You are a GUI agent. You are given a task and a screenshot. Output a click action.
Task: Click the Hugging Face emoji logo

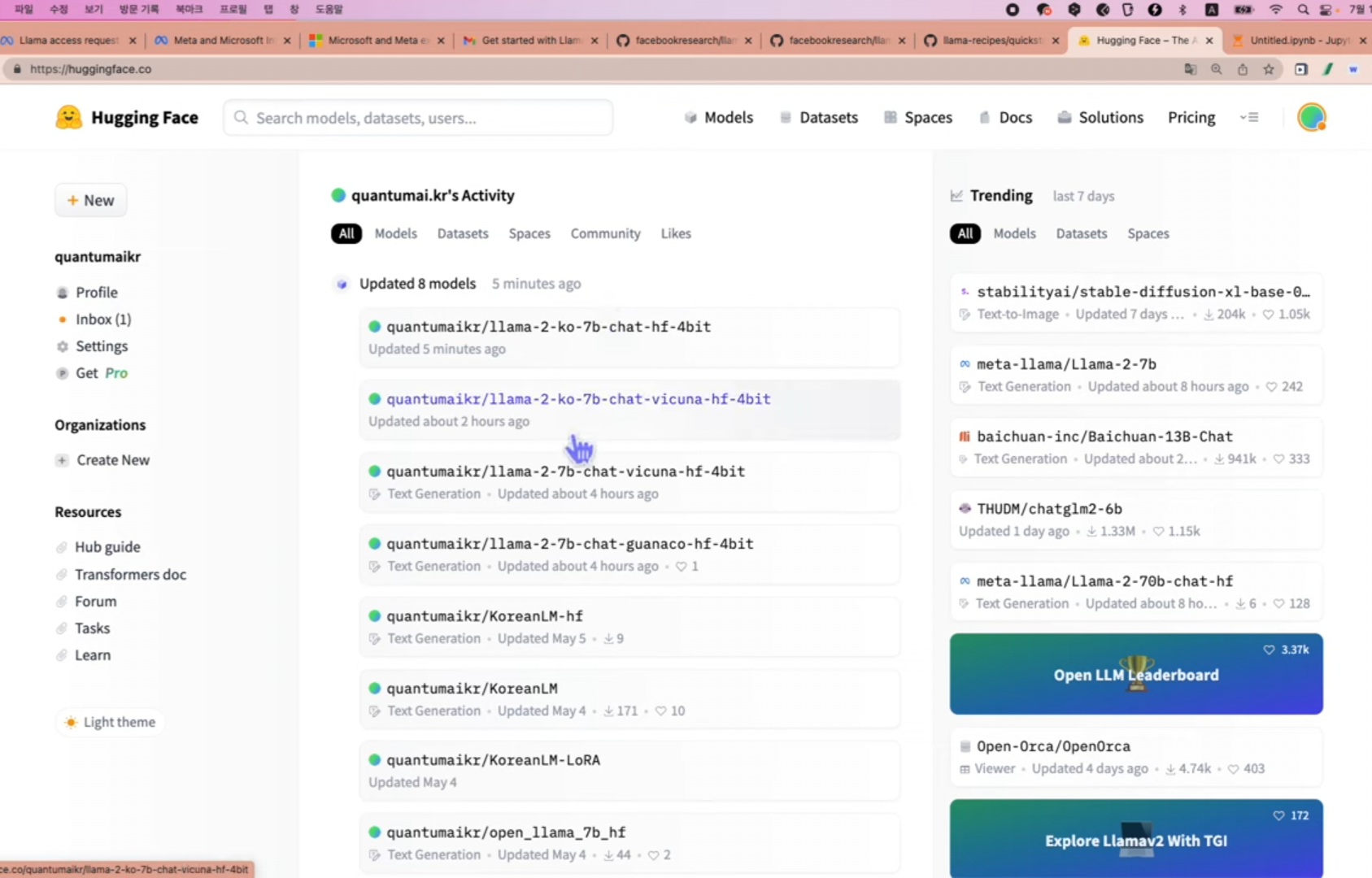click(x=68, y=117)
